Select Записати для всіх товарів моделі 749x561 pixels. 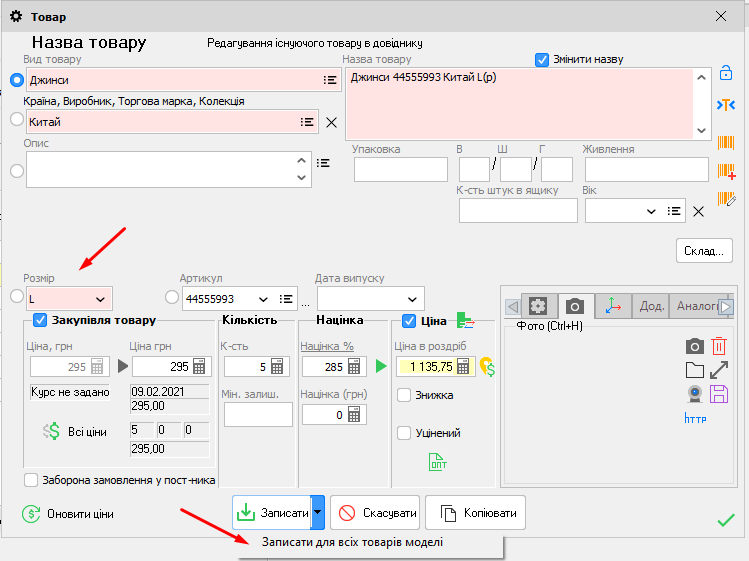click(353, 542)
